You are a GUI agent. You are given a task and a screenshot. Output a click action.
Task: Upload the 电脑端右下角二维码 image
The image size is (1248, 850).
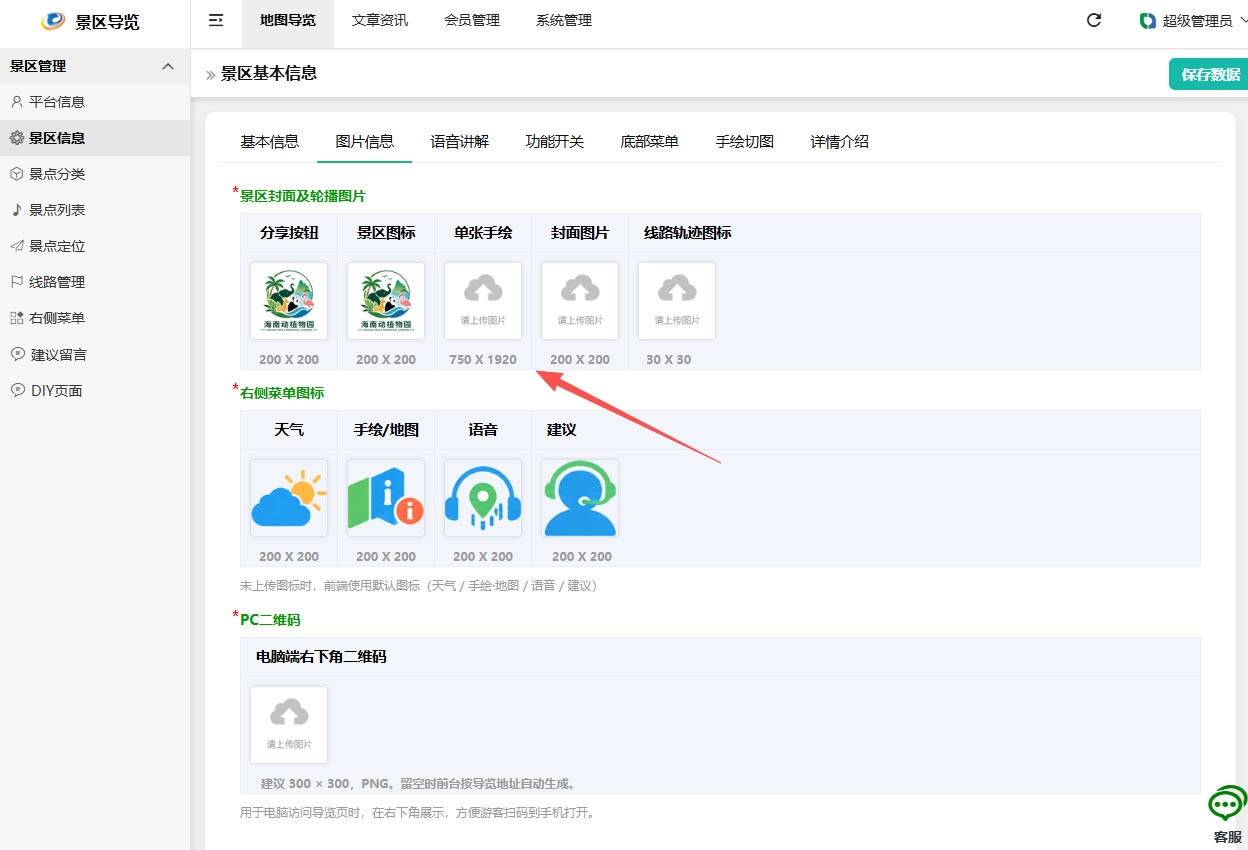(x=289, y=725)
